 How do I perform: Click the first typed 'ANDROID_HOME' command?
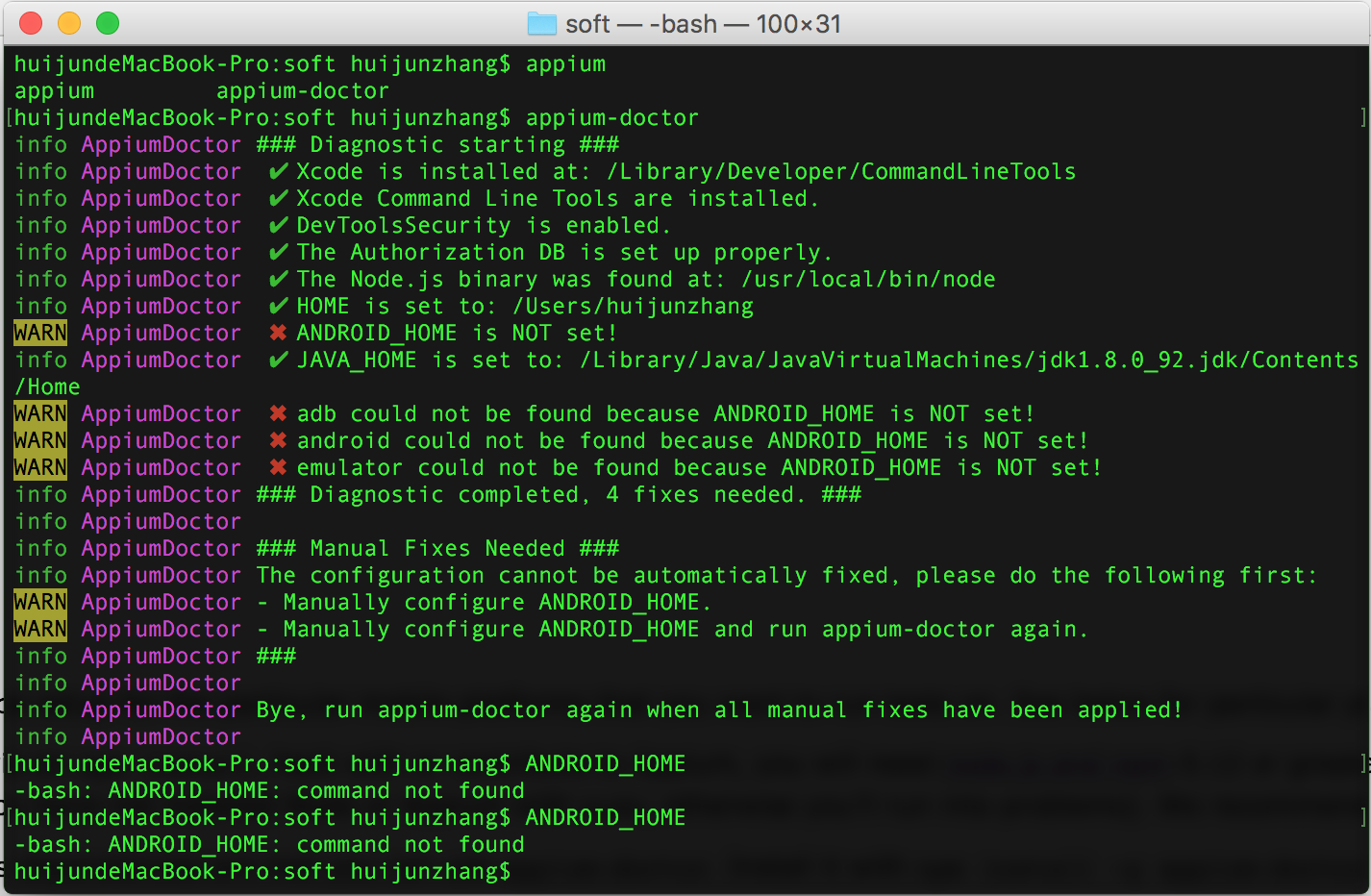606,763
